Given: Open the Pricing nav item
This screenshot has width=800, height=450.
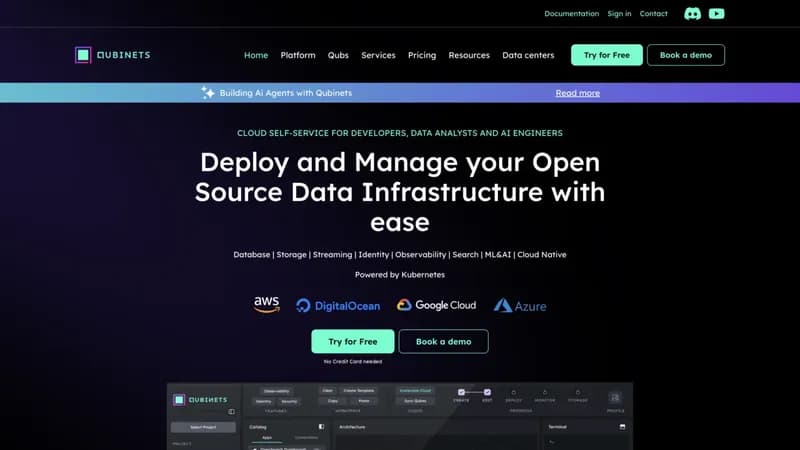Looking at the screenshot, I should click(422, 55).
